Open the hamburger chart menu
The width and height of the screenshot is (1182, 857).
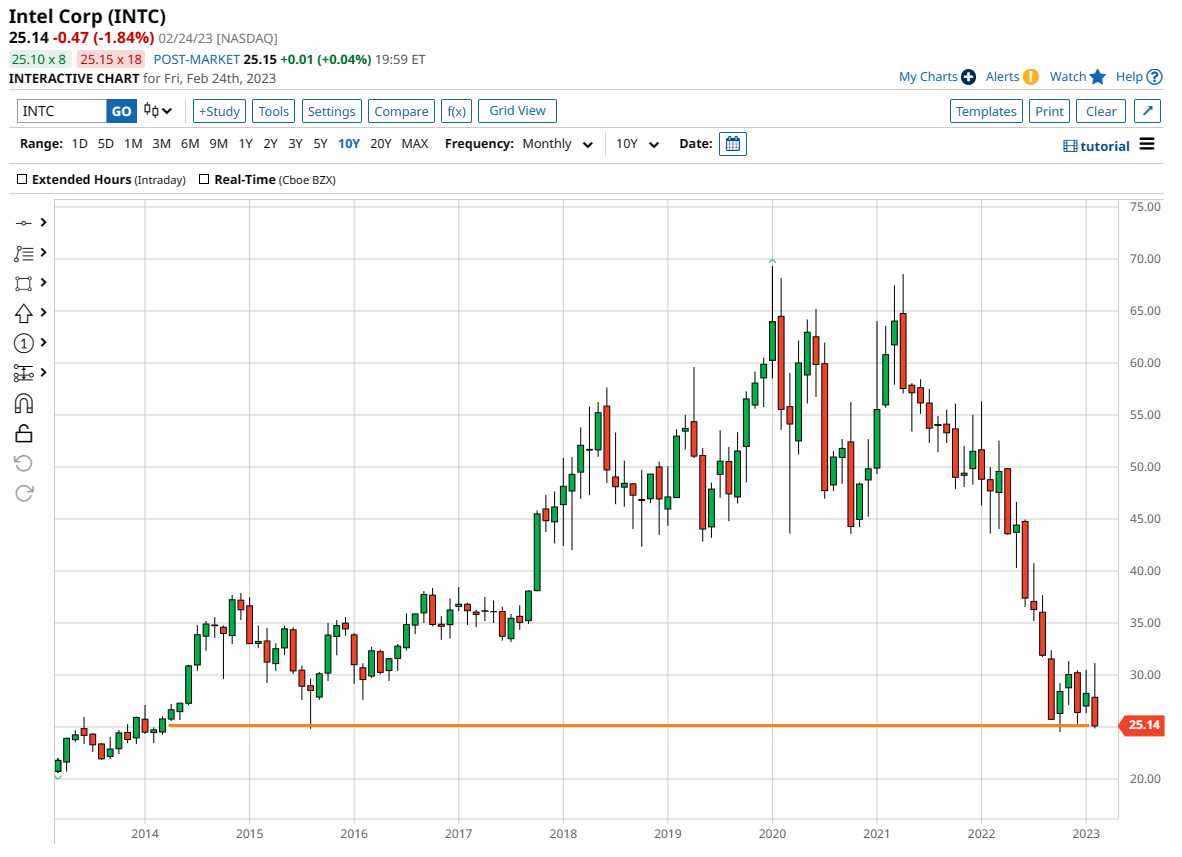(x=1147, y=144)
